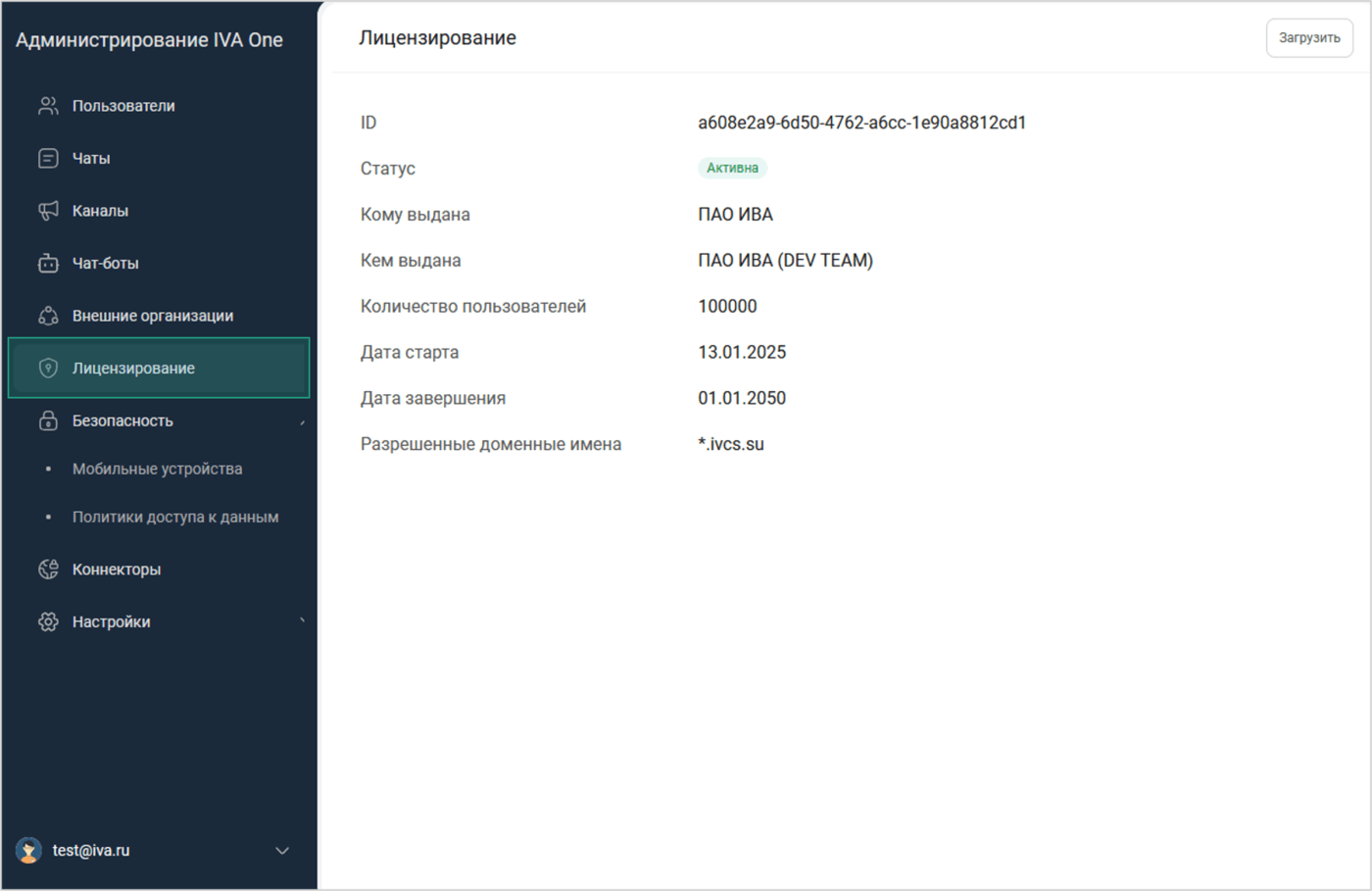Click the Channels megaphone icon

(x=48, y=211)
